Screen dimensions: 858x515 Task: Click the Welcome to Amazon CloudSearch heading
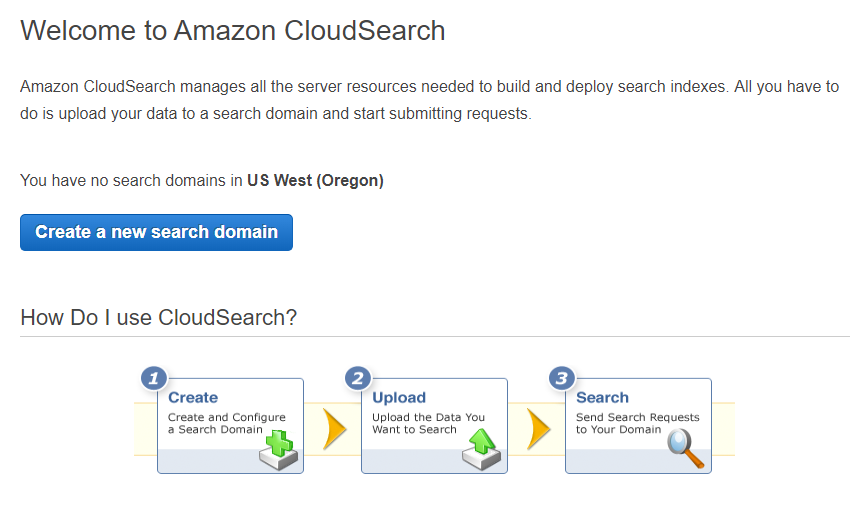pyautogui.click(x=233, y=31)
